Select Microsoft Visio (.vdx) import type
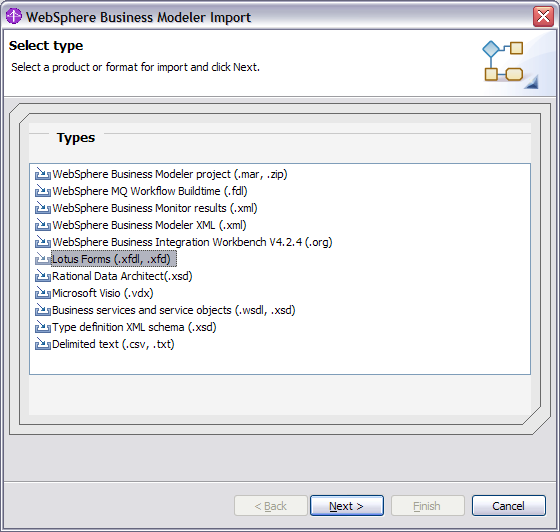The image size is (560, 532). pyautogui.click(x=102, y=293)
